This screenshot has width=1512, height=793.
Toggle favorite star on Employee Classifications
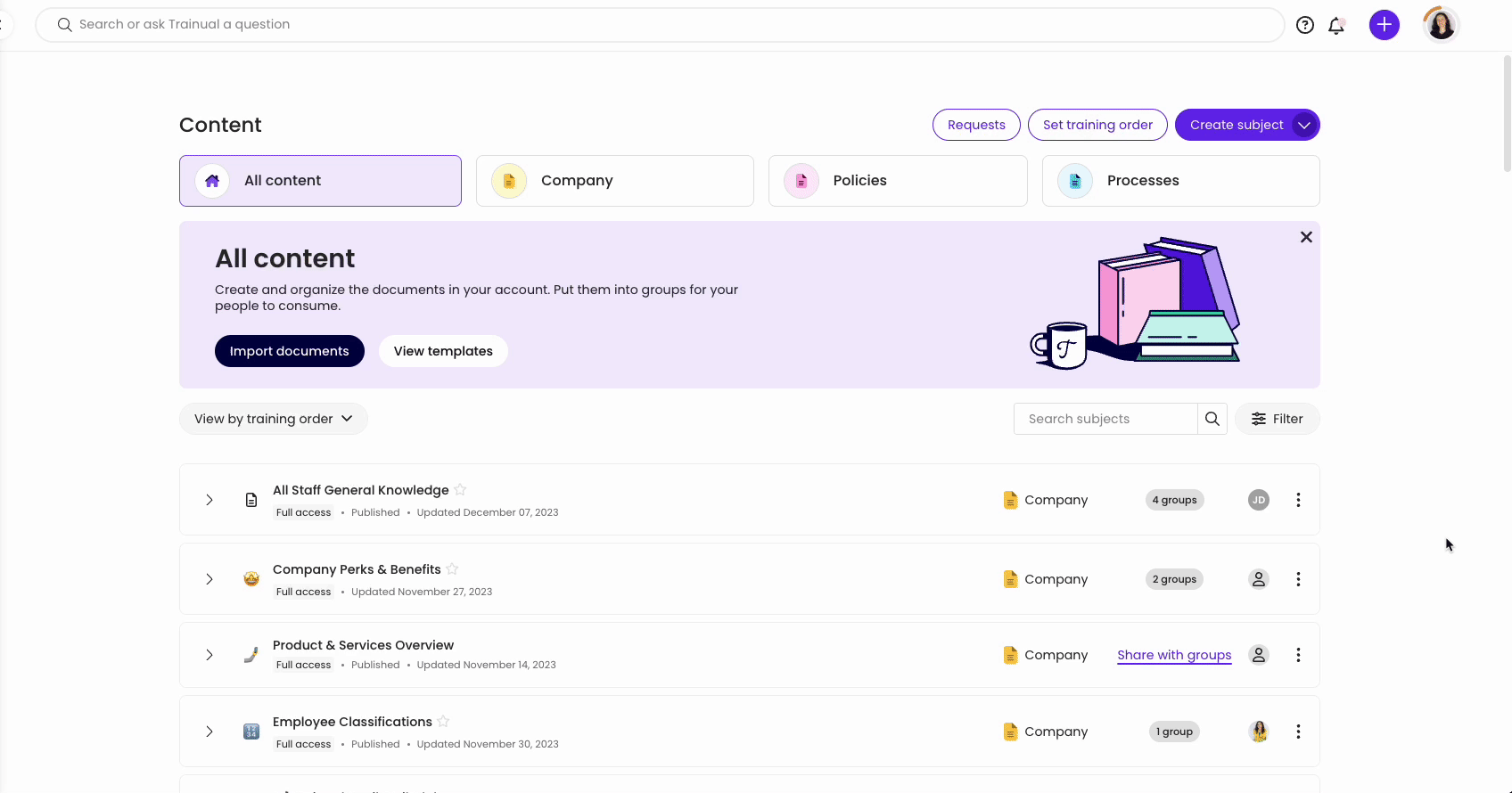tap(443, 721)
